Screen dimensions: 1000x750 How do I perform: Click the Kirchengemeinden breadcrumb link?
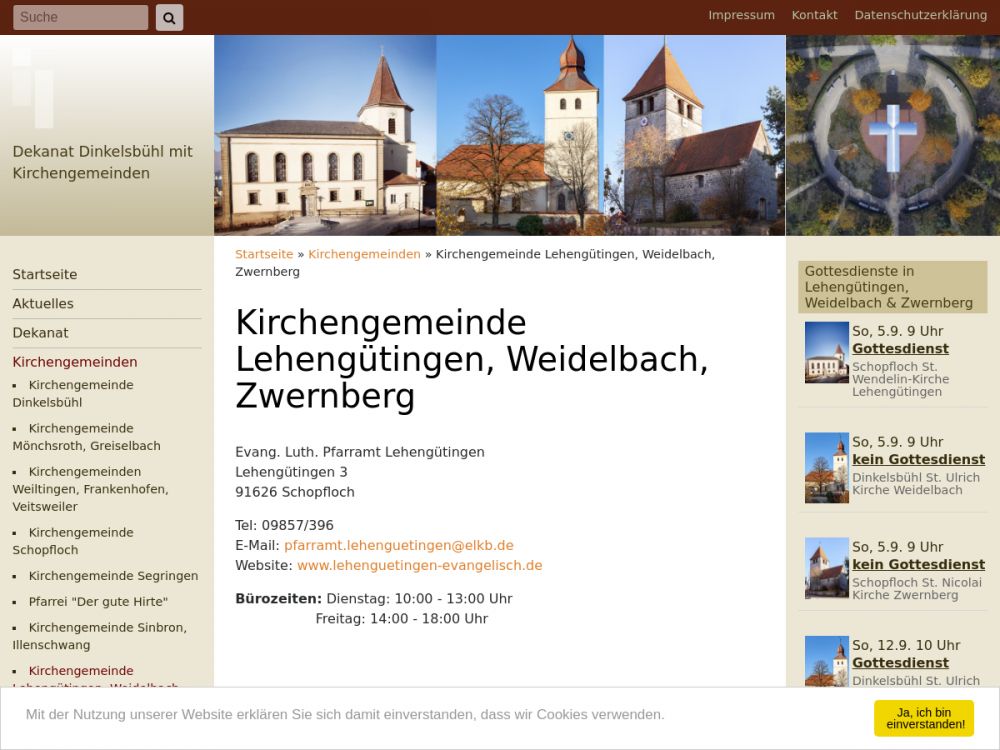click(x=364, y=254)
